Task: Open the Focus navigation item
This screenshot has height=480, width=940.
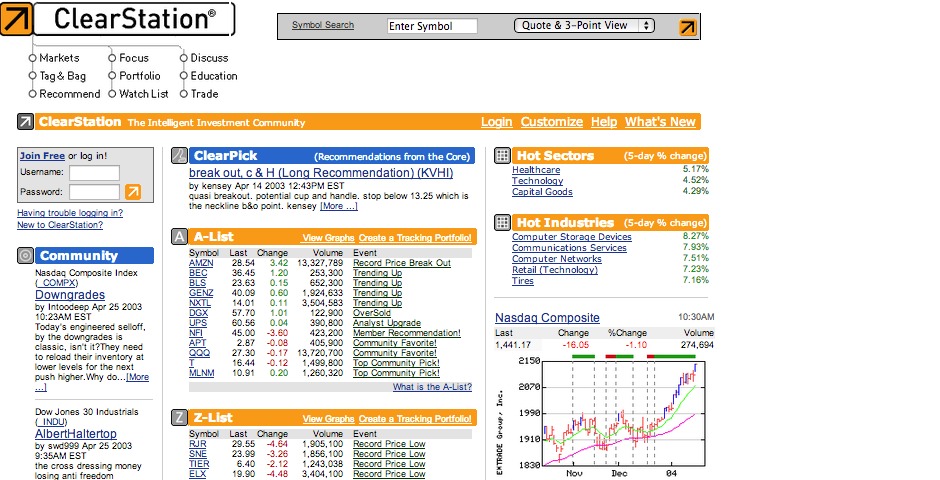Action: (x=134, y=58)
